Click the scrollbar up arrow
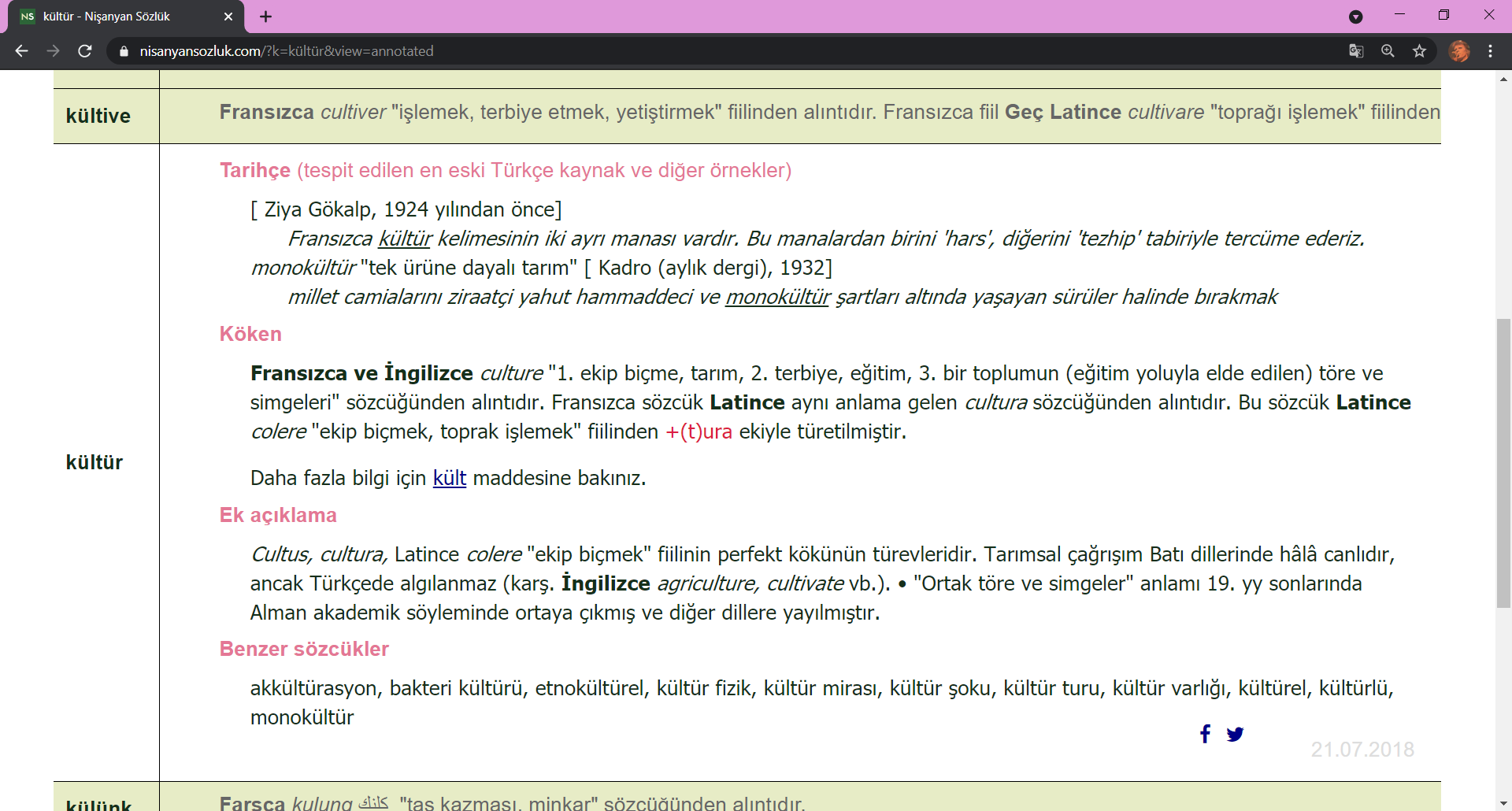Screen dimensions: 1512x811 (1503, 80)
